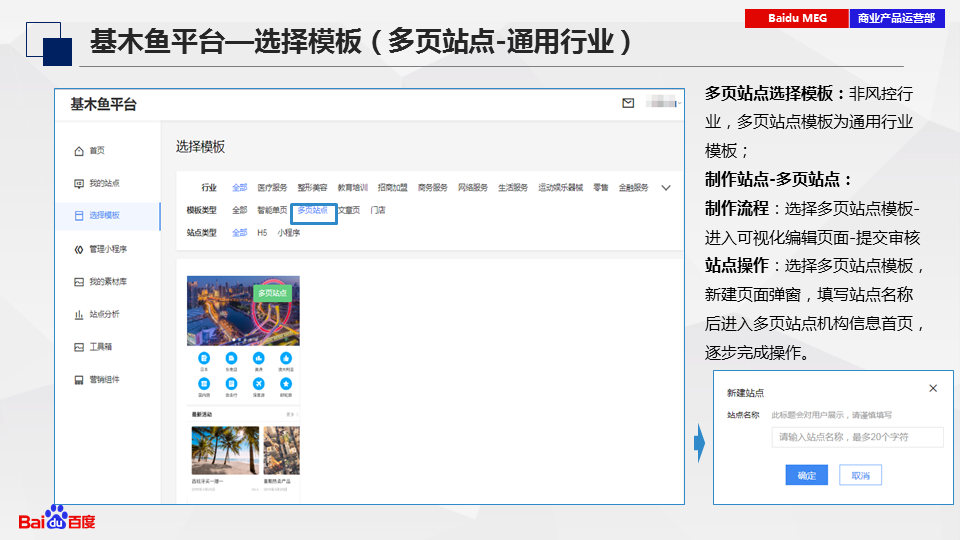The image size is (960, 540).
Task: Filter industry by 整形美容
Action: click(x=312, y=187)
